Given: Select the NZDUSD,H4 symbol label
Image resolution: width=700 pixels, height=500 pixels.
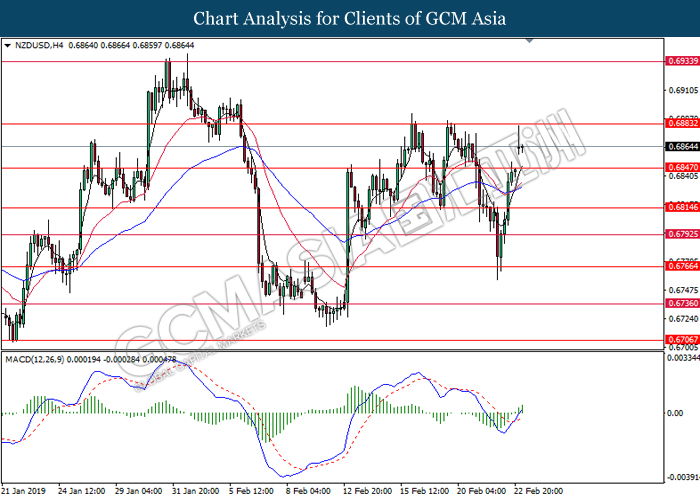Looking at the screenshot, I should click(37, 47).
